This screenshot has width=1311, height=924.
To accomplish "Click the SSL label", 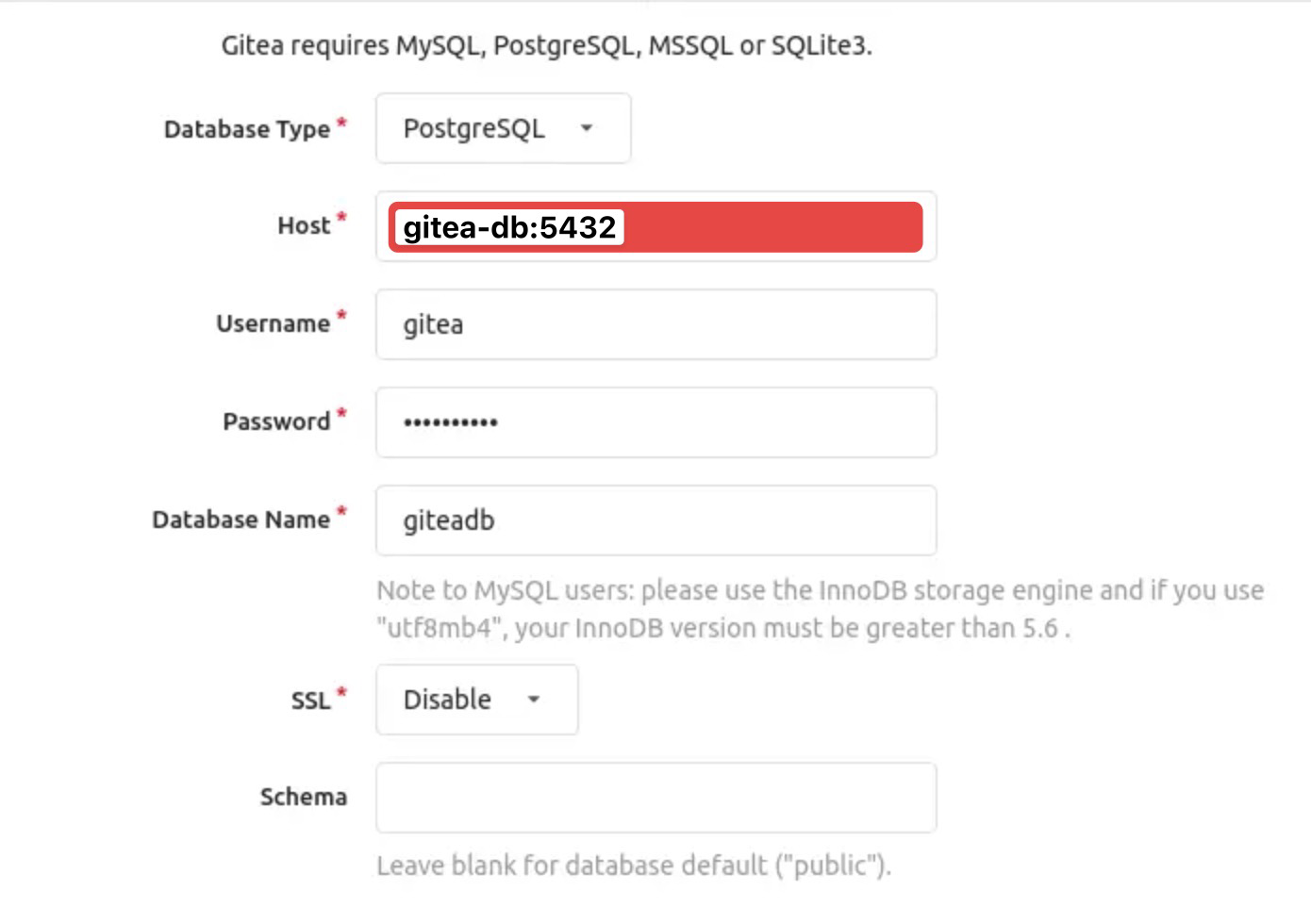I will 310,701.
